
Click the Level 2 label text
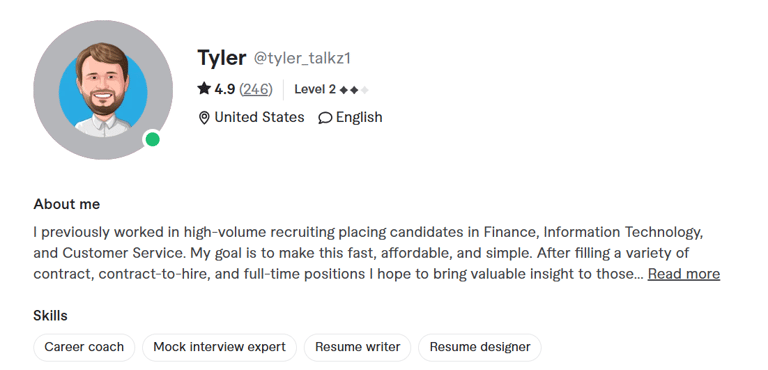tap(315, 89)
